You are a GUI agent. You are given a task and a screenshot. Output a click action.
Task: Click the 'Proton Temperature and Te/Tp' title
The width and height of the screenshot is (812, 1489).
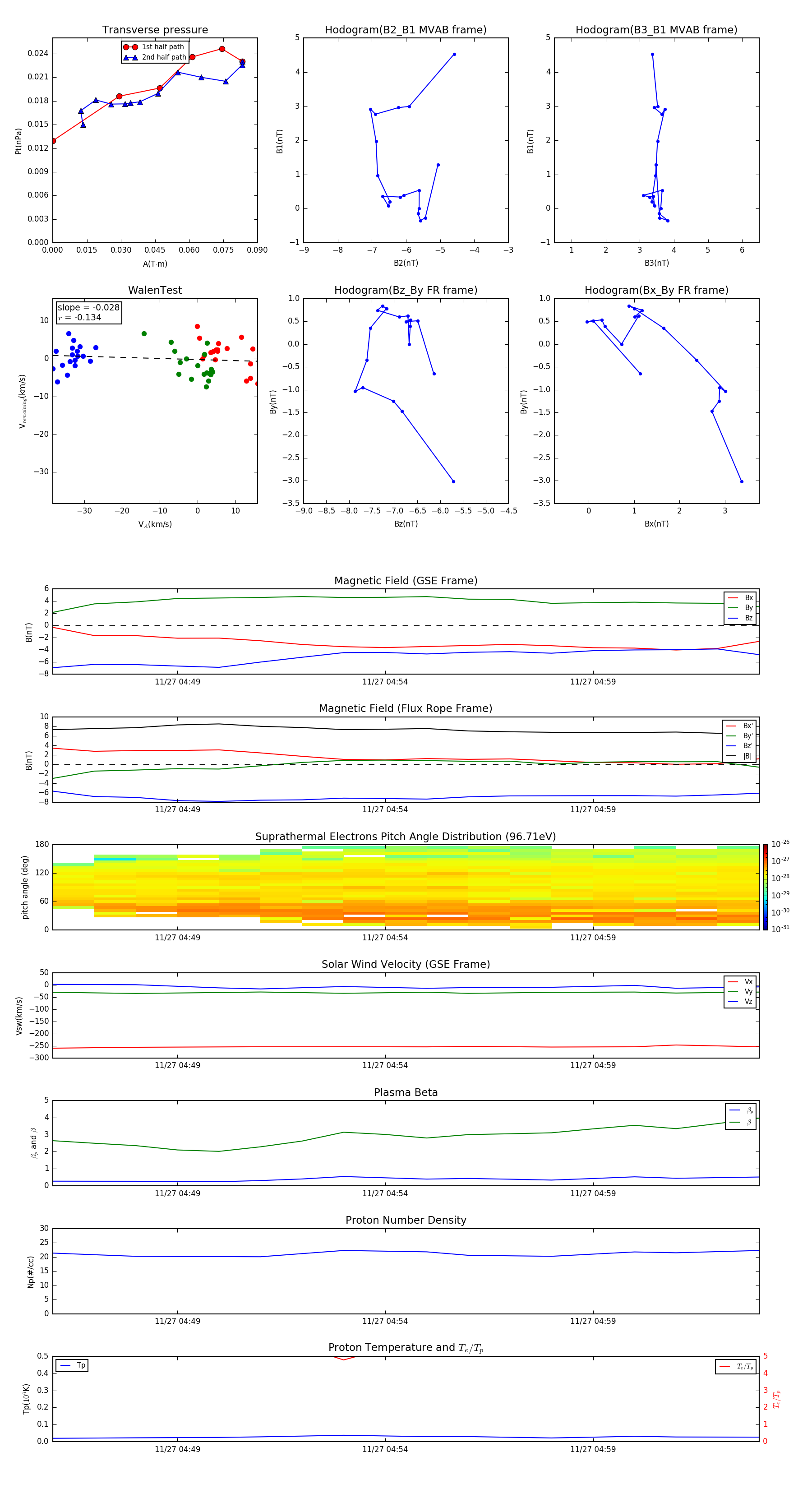(406, 1348)
